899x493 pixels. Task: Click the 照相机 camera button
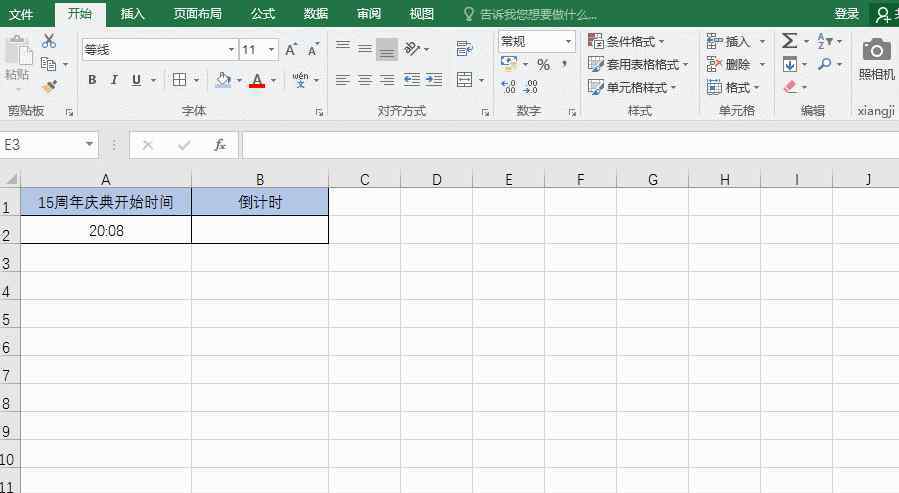(x=876, y=58)
